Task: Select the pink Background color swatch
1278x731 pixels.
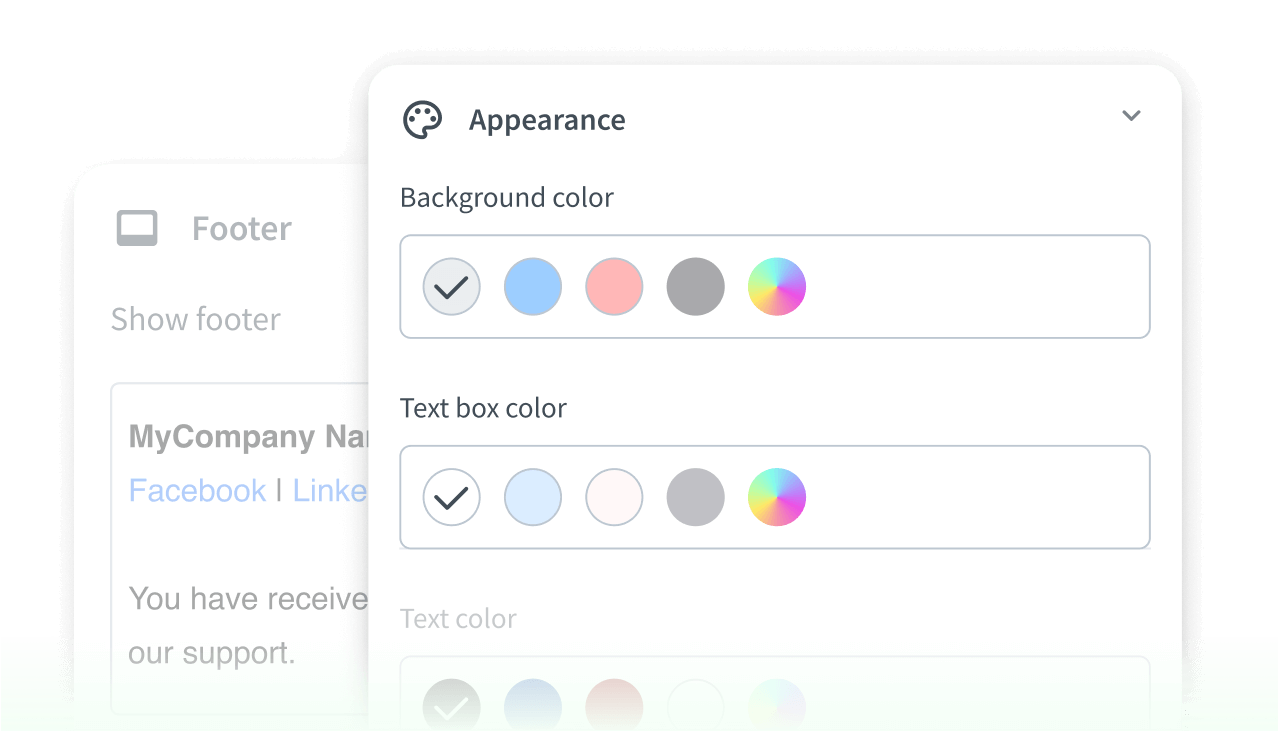Action: coord(614,287)
